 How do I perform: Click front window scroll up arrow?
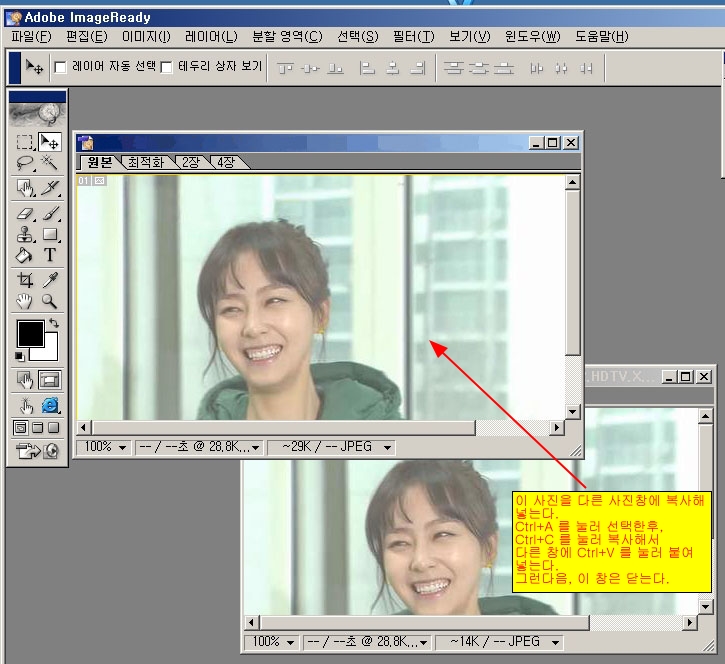pyautogui.click(x=572, y=182)
